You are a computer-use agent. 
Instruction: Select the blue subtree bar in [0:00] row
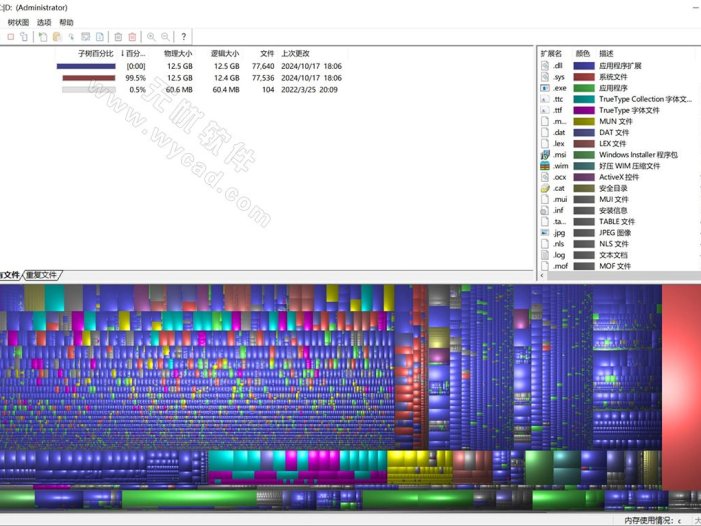tap(86, 66)
